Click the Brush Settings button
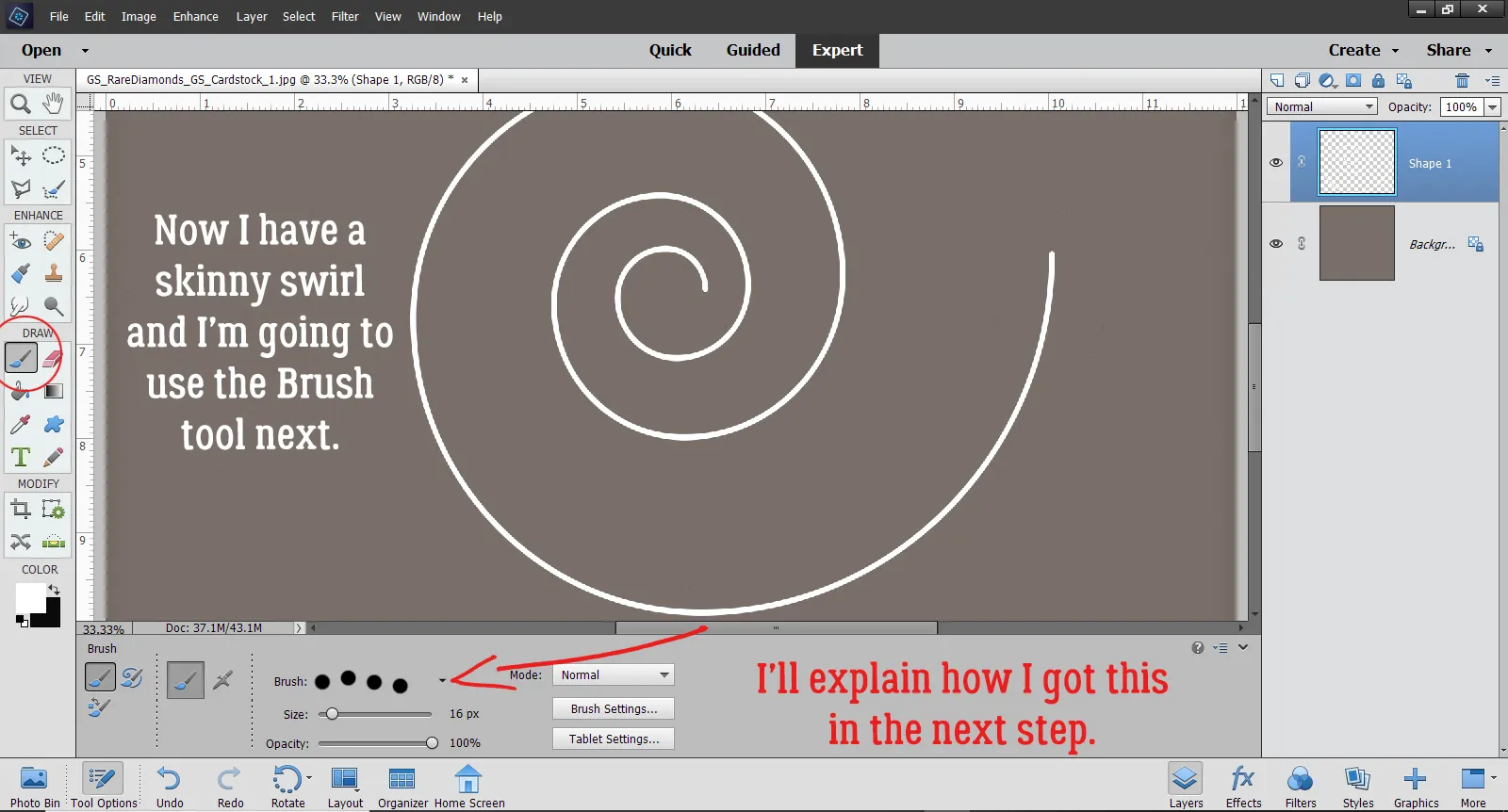The image size is (1508, 812). [614, 709]
